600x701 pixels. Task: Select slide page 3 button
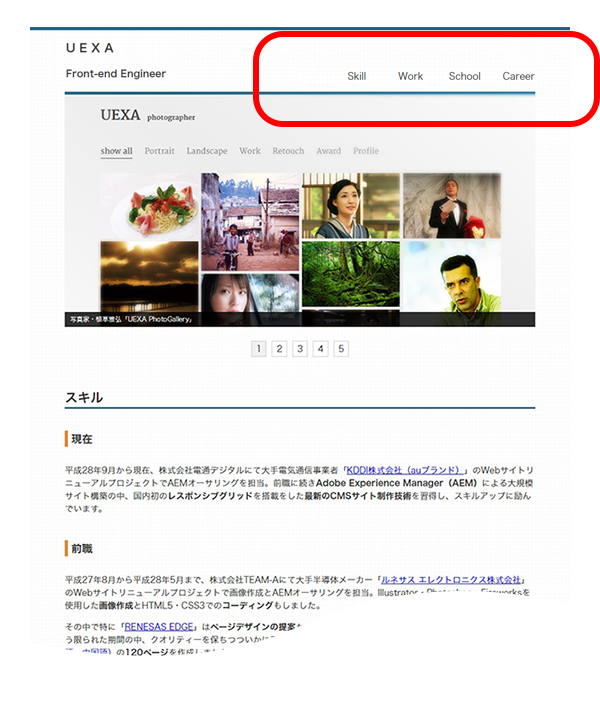(300, 349)
